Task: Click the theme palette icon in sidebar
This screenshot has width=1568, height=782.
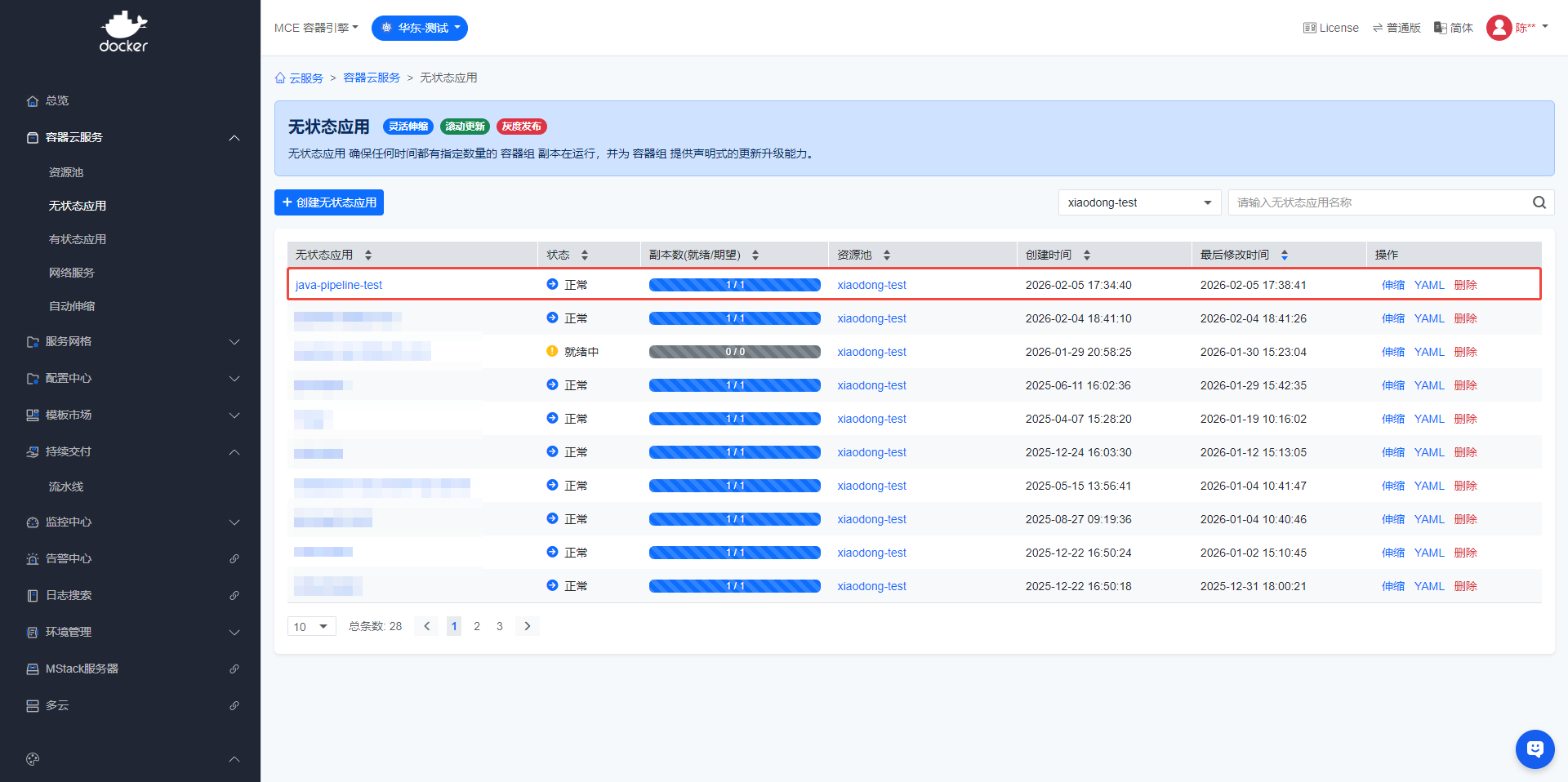Action: [33, 759]
